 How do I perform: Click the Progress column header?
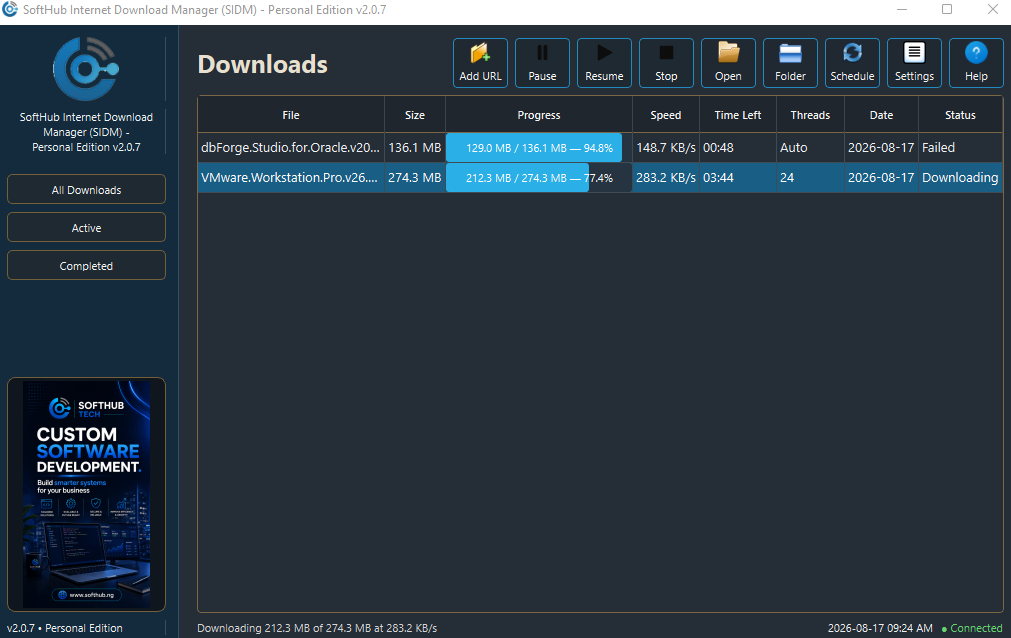[x=539, y=115]
